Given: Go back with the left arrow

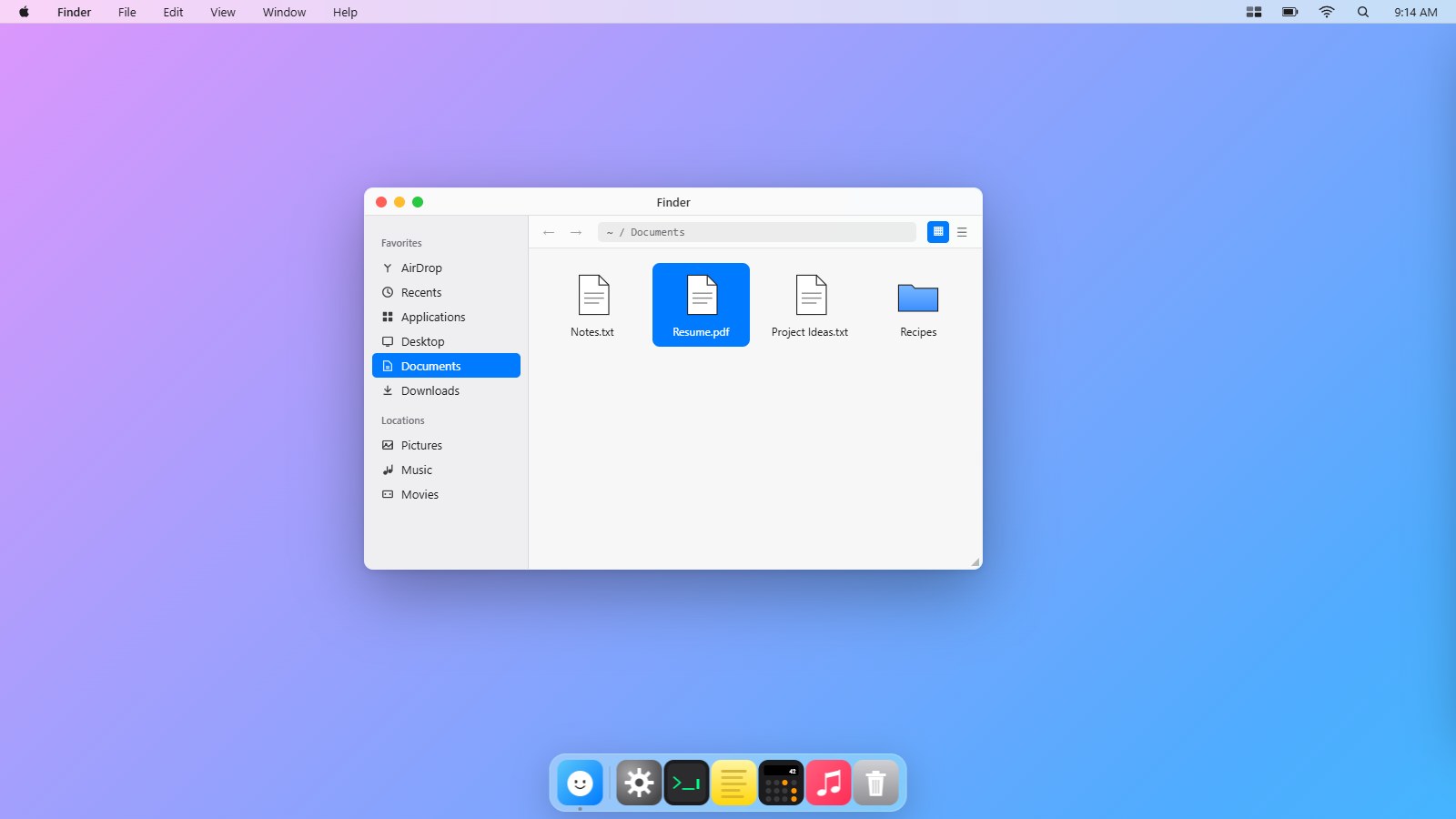Looking at the screenshot, I should click(x=549, y=232).
